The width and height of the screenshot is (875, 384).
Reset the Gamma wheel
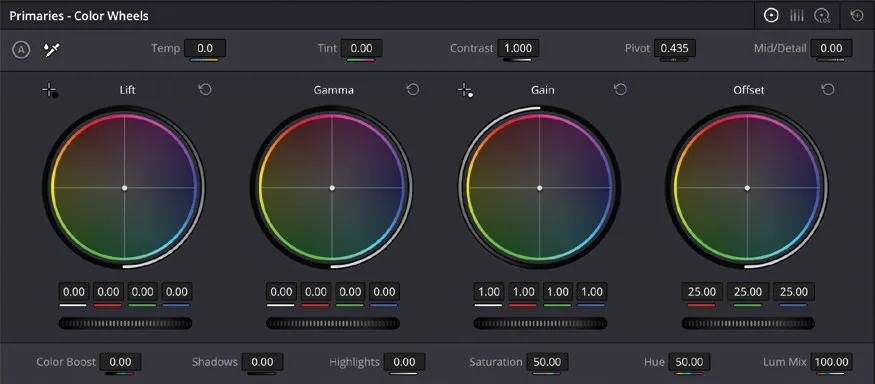413,90
